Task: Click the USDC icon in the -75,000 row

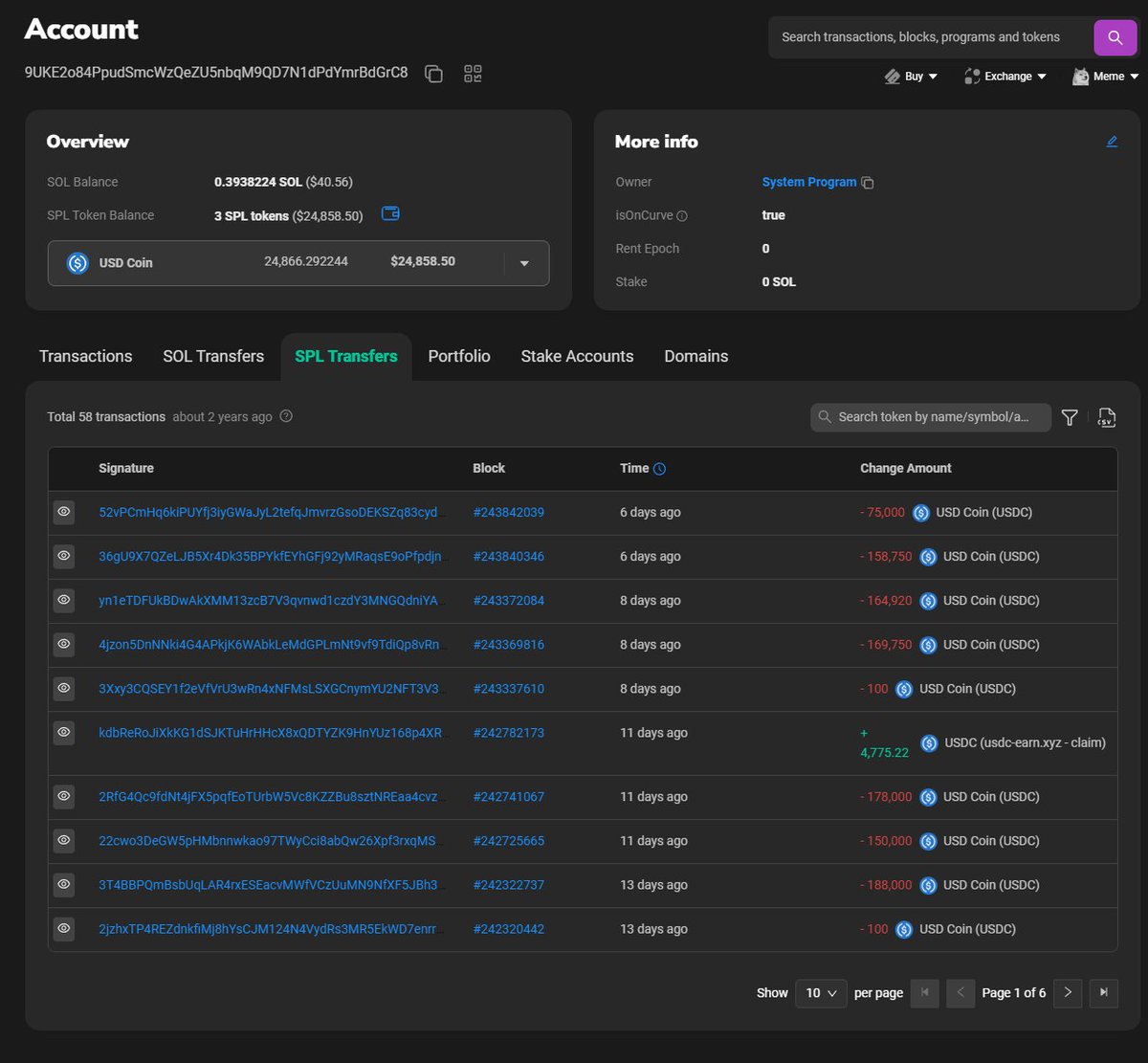Action: (x=920, y=513)
